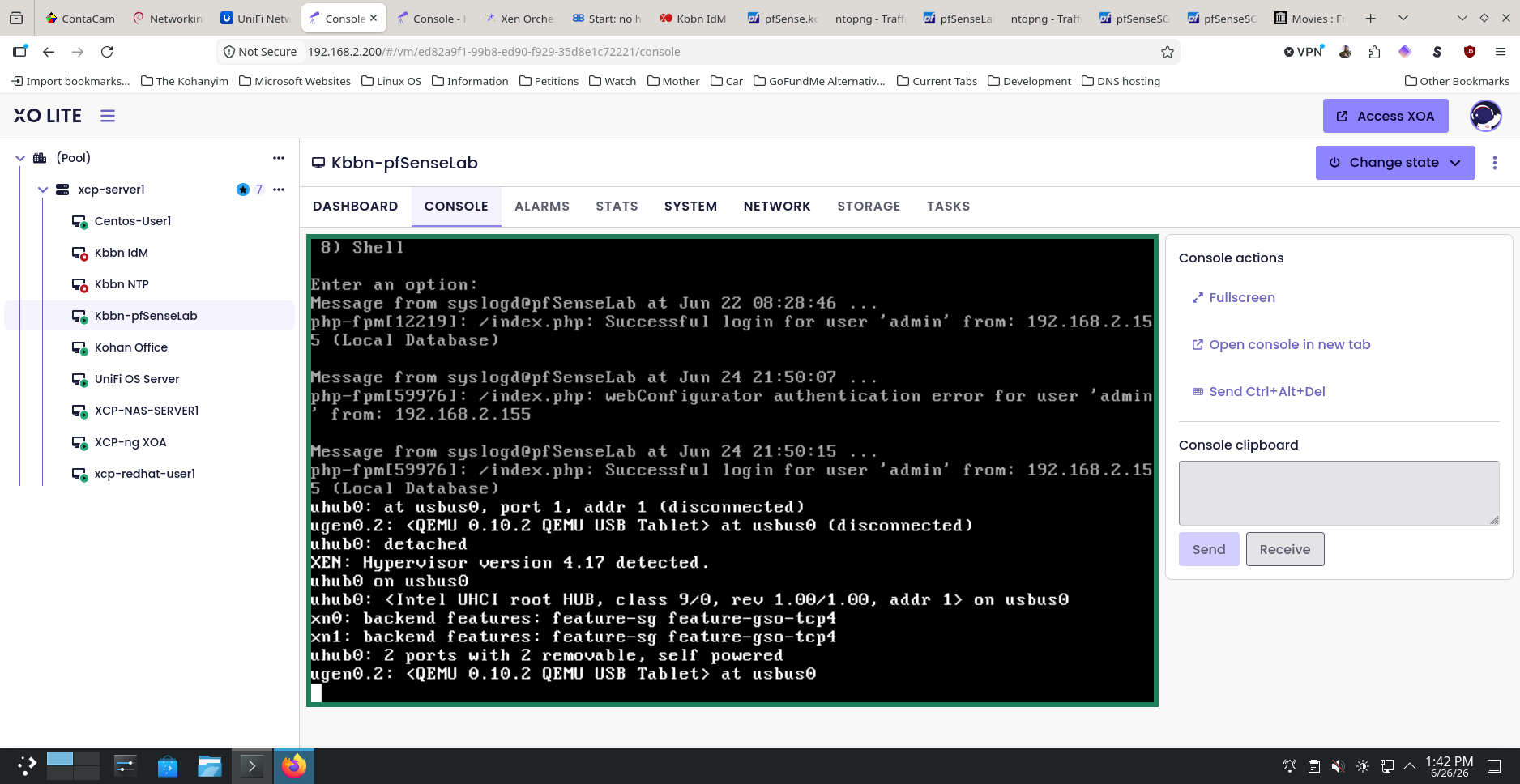Click the Fullscreen console action
This screenshot has height=784, width=1520.
point(1233,298)
